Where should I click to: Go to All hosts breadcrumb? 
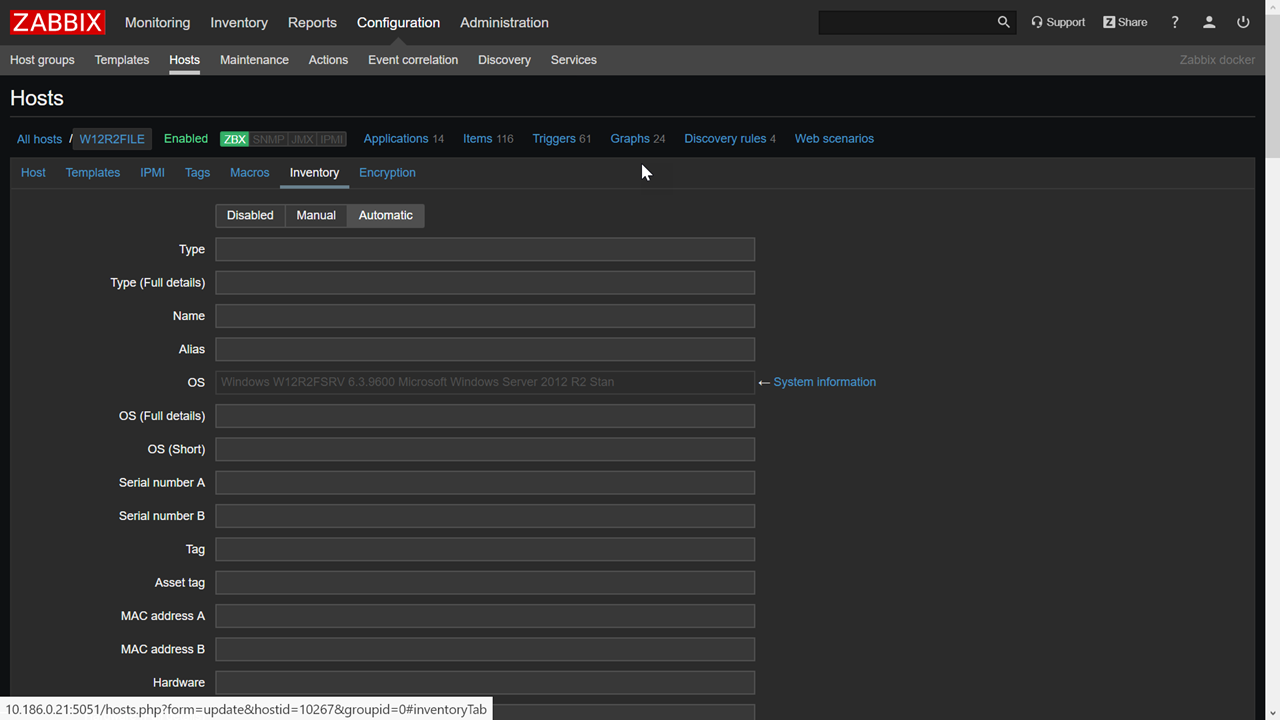[39, 139]
